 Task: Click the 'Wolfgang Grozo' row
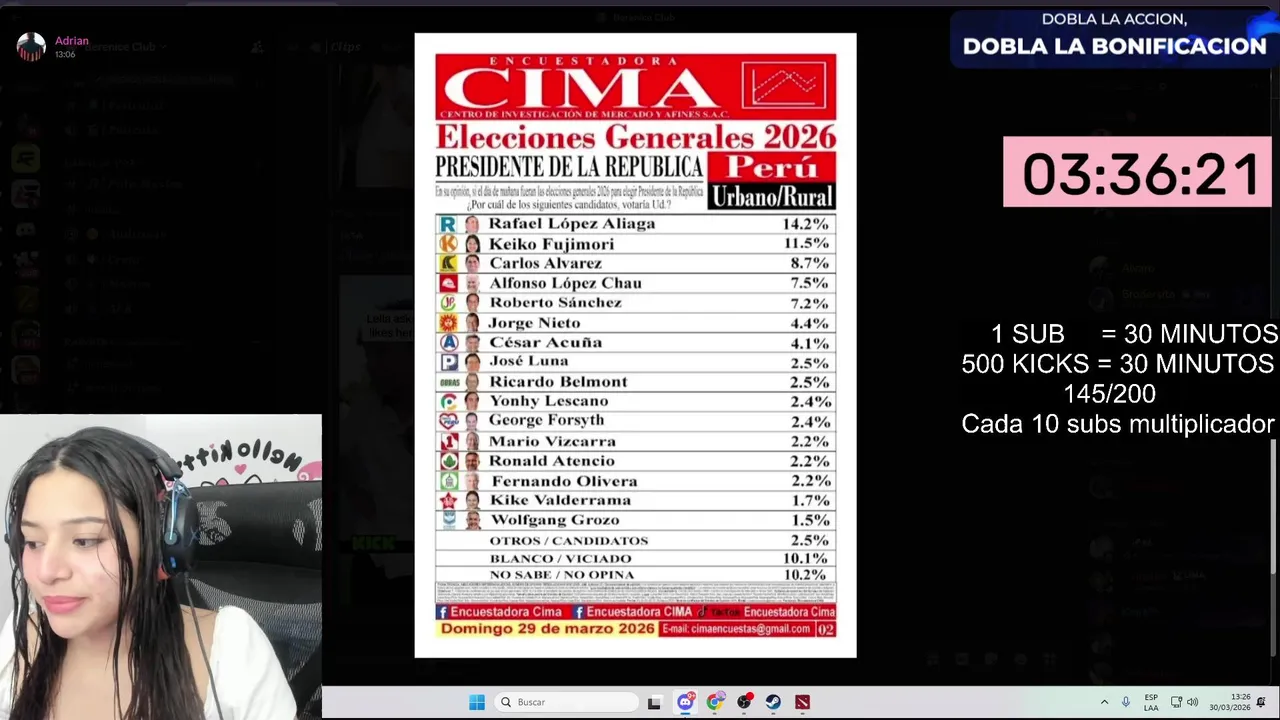pos(635,520)
